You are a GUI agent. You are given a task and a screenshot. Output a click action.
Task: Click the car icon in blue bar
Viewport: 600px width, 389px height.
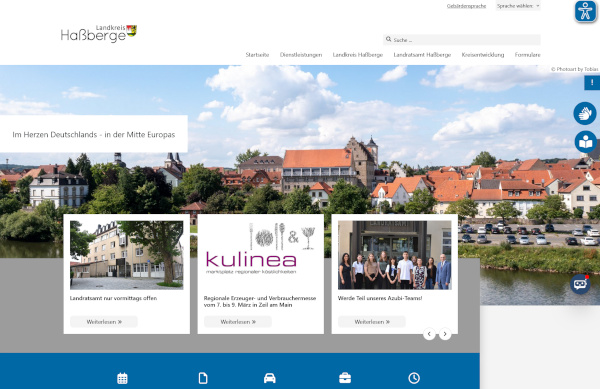pyautogui.click(x=269, y=378)
